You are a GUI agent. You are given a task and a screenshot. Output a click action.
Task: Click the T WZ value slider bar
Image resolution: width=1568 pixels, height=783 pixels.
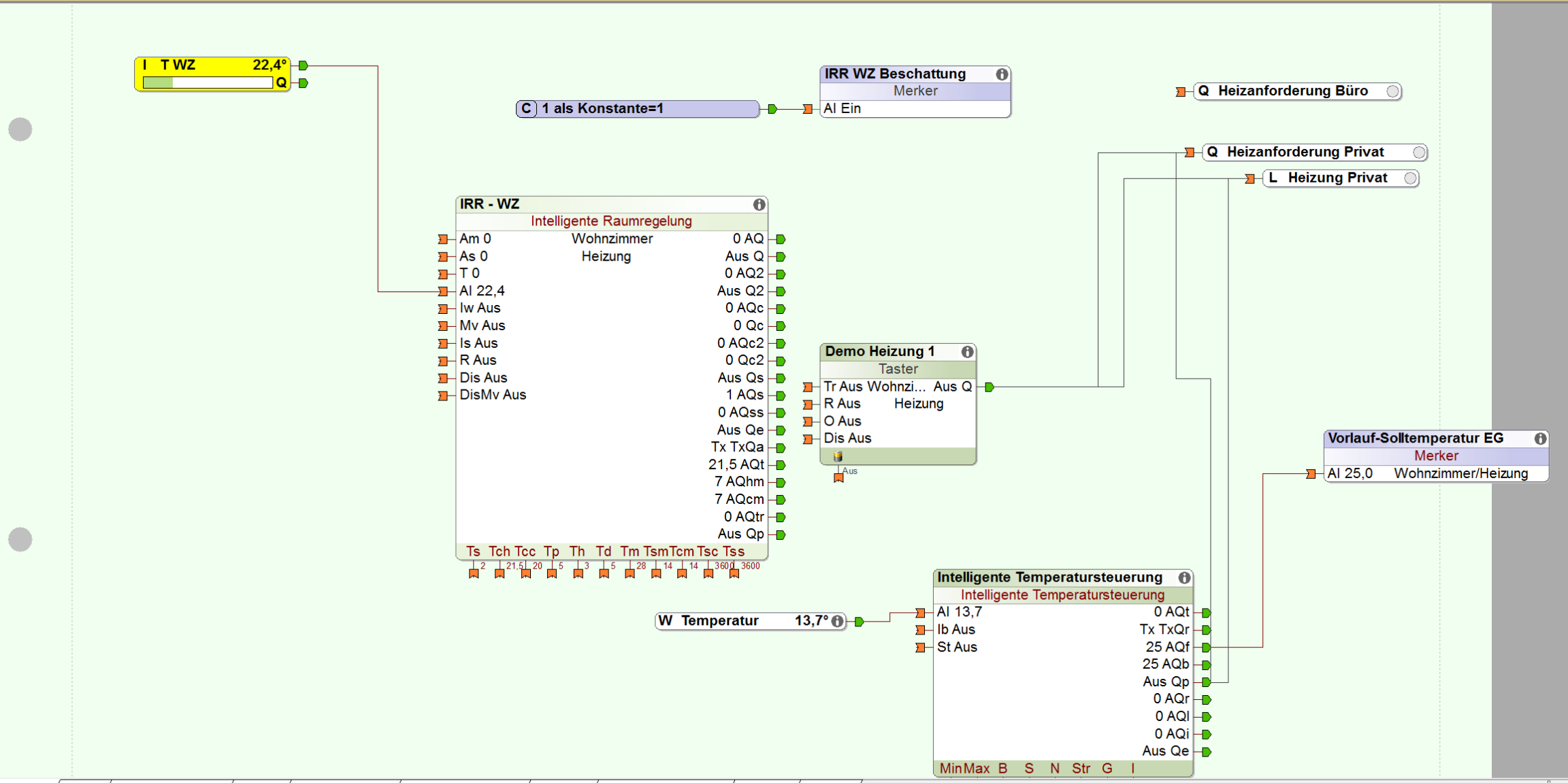click(x=208, y=83)
